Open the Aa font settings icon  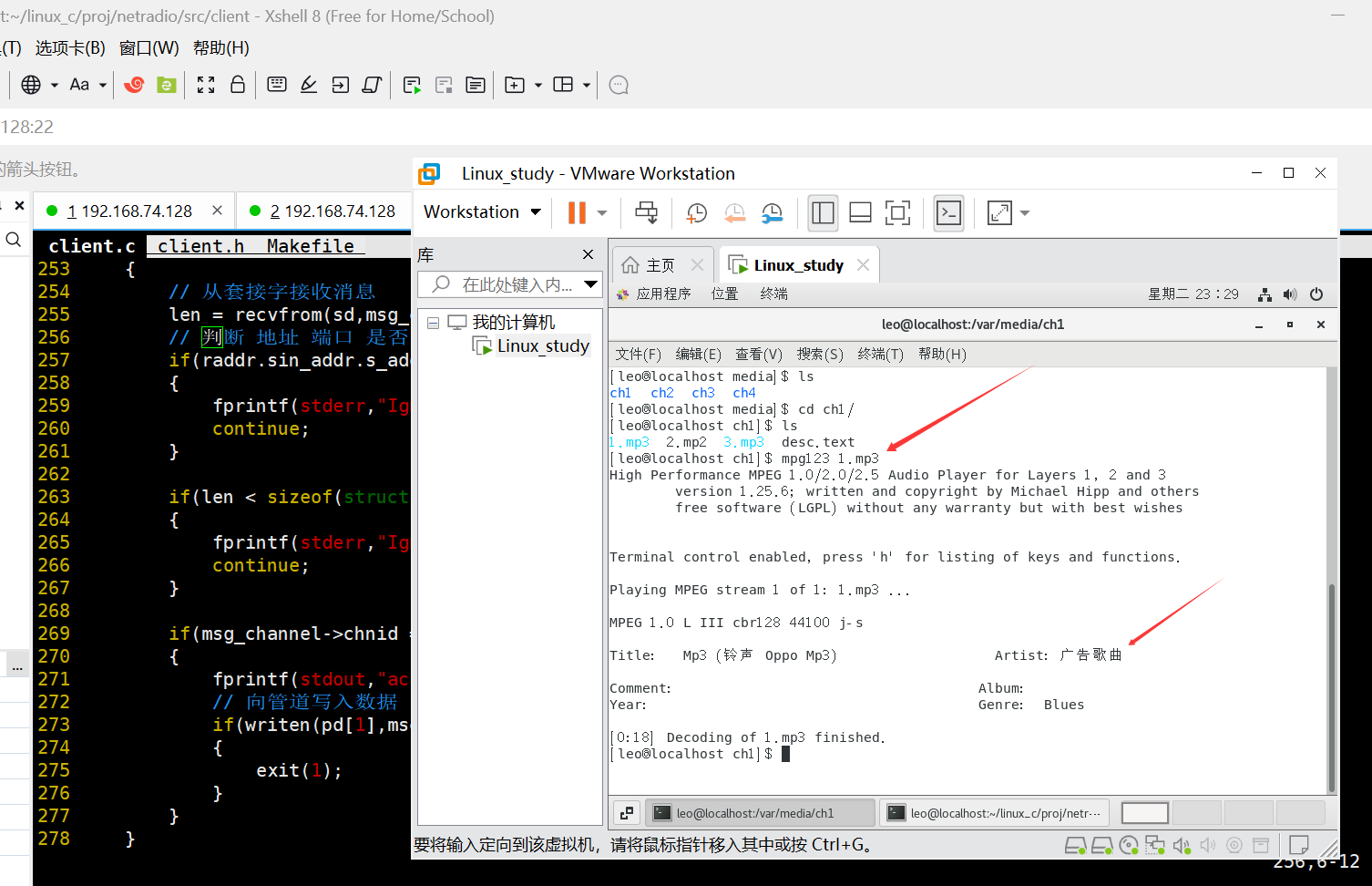coord(79,85)
